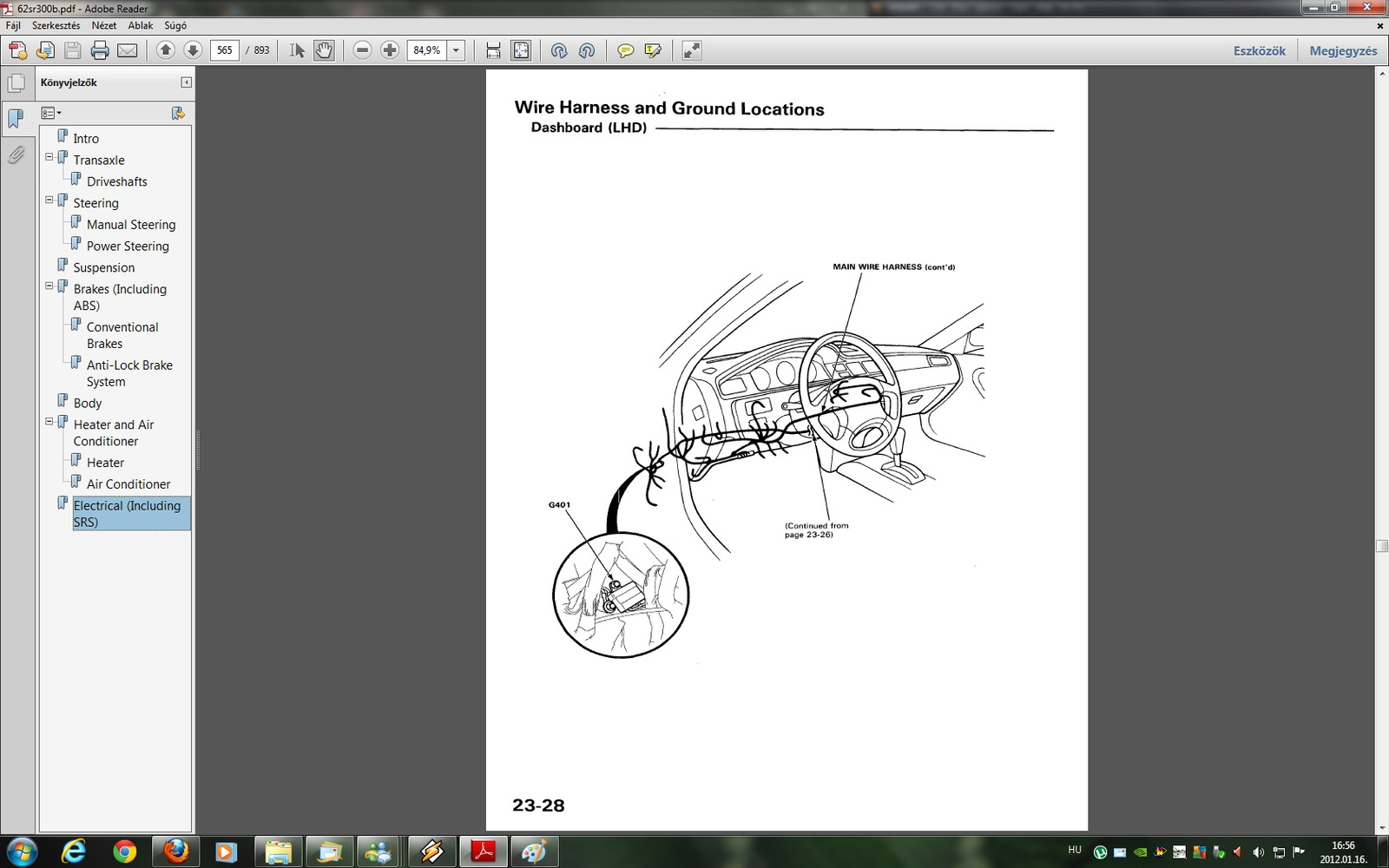Collapse the Heater and Air Conditioner bookmark
The width and height of the screenshot is (1389, 868).
click(49, 421)
